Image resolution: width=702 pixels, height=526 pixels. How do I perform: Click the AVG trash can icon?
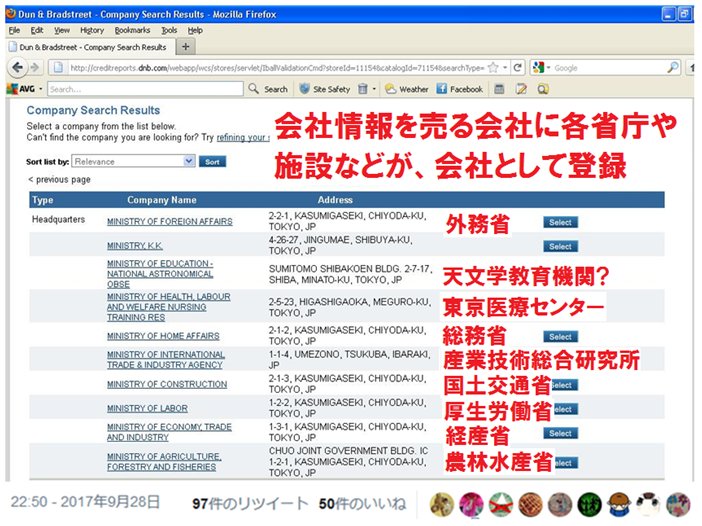pyautogui.click(x=363, y=89)
